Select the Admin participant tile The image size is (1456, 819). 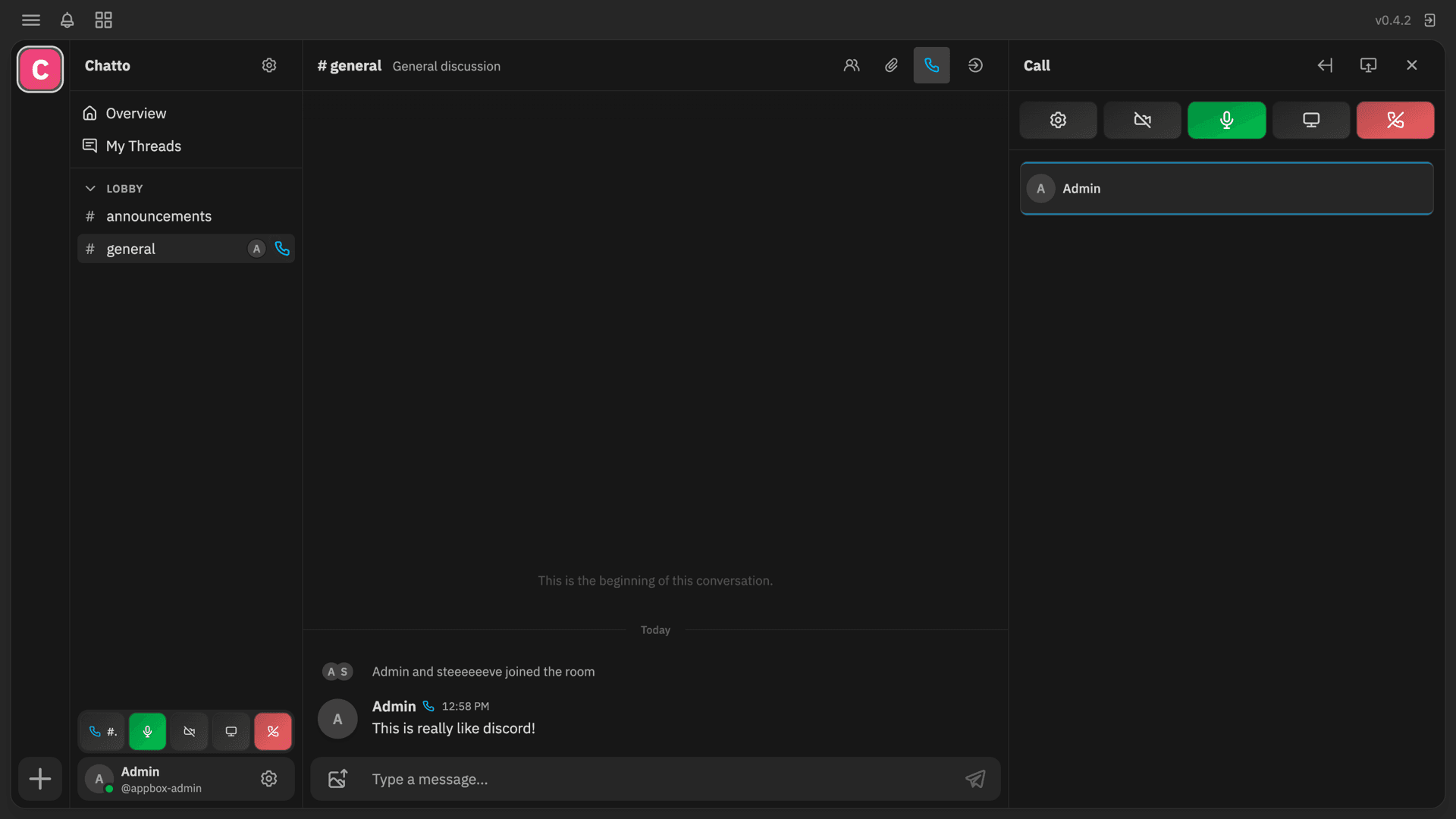tap(1226, 188)
